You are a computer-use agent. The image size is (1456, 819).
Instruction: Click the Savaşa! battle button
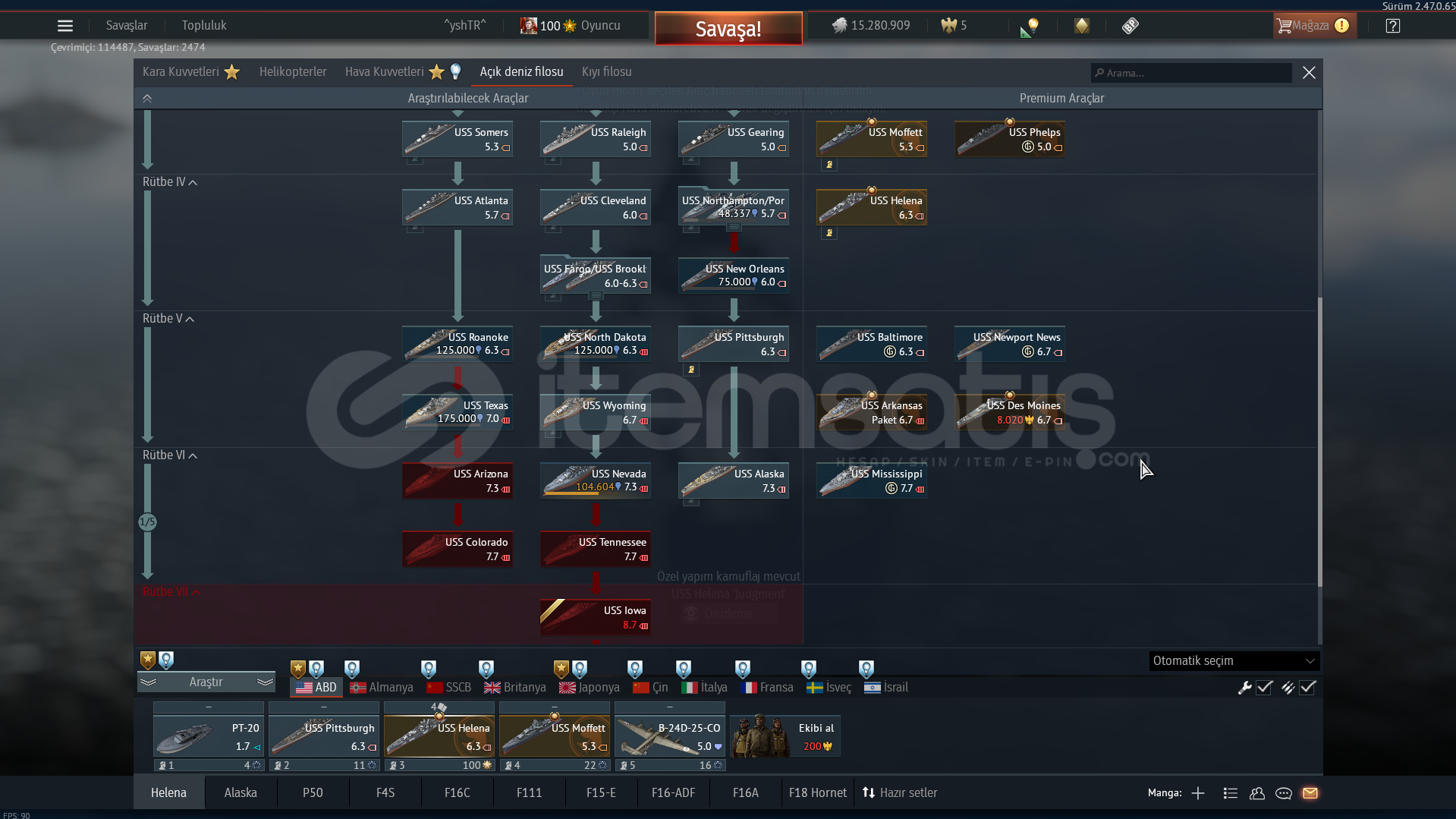pos(728,29)
